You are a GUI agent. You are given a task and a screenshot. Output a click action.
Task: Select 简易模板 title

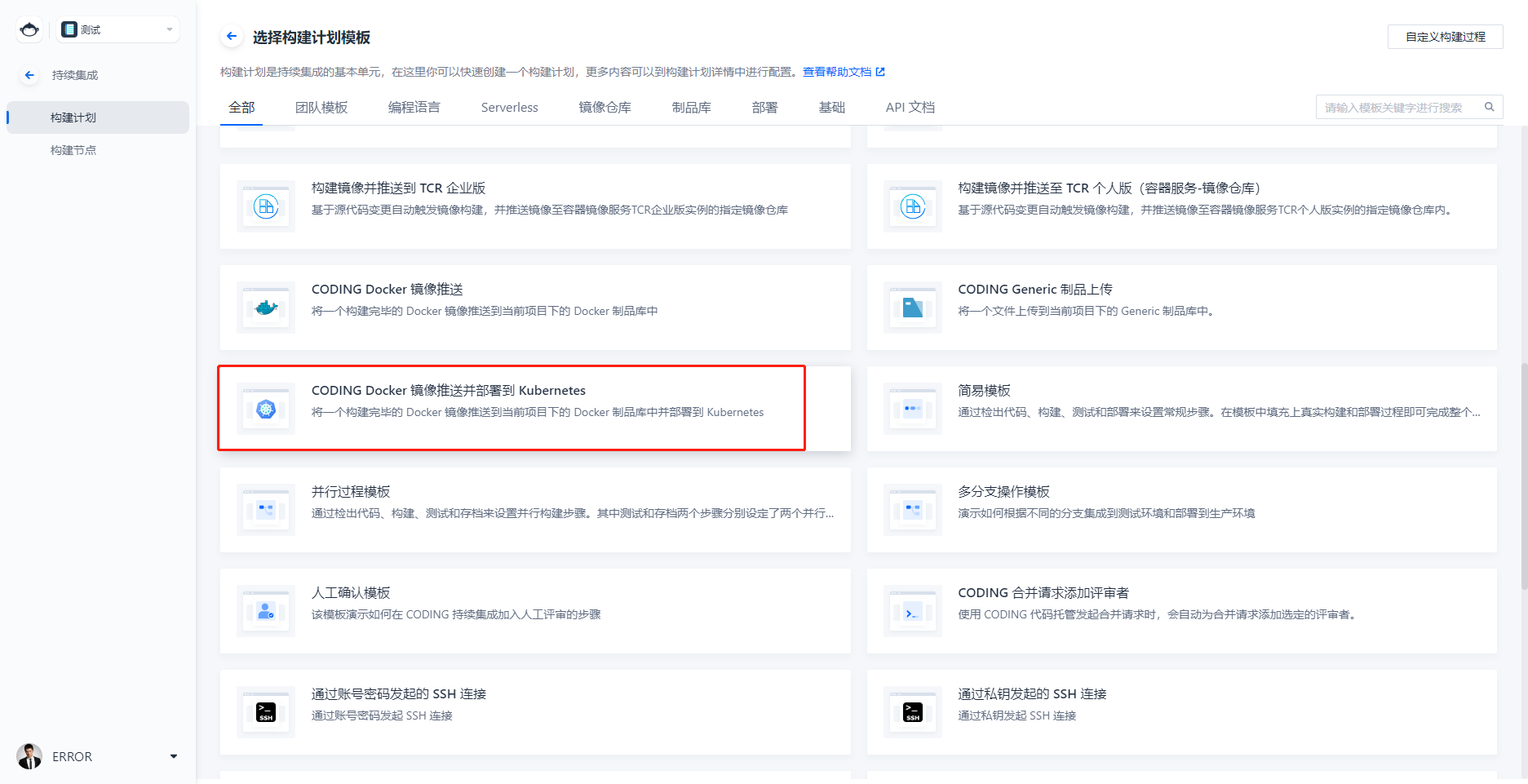tap(985, 391)
